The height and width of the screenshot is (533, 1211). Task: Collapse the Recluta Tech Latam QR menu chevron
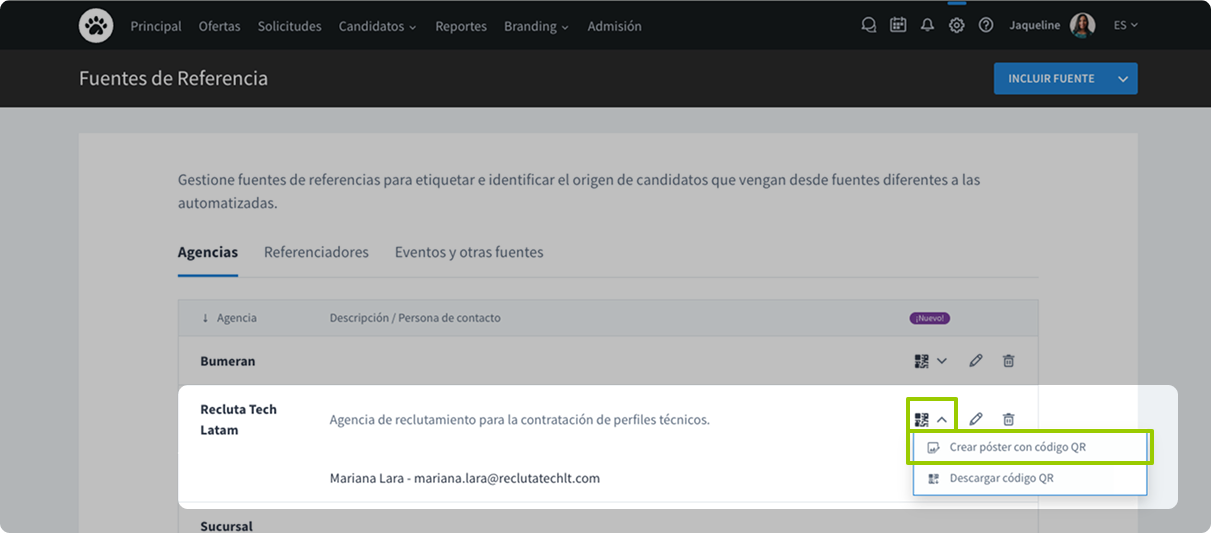(942, 420)
